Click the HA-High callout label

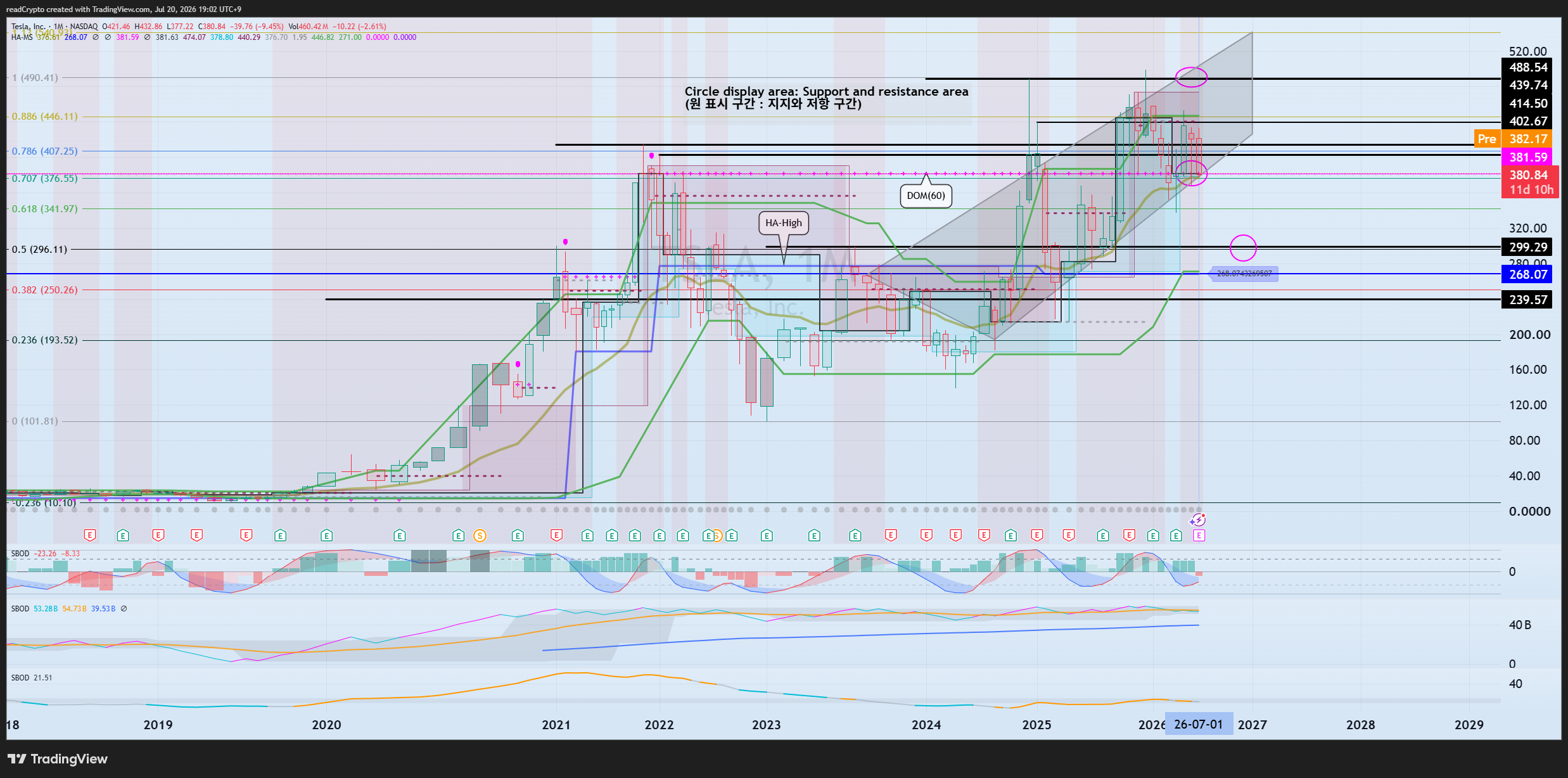coord(783,223)
